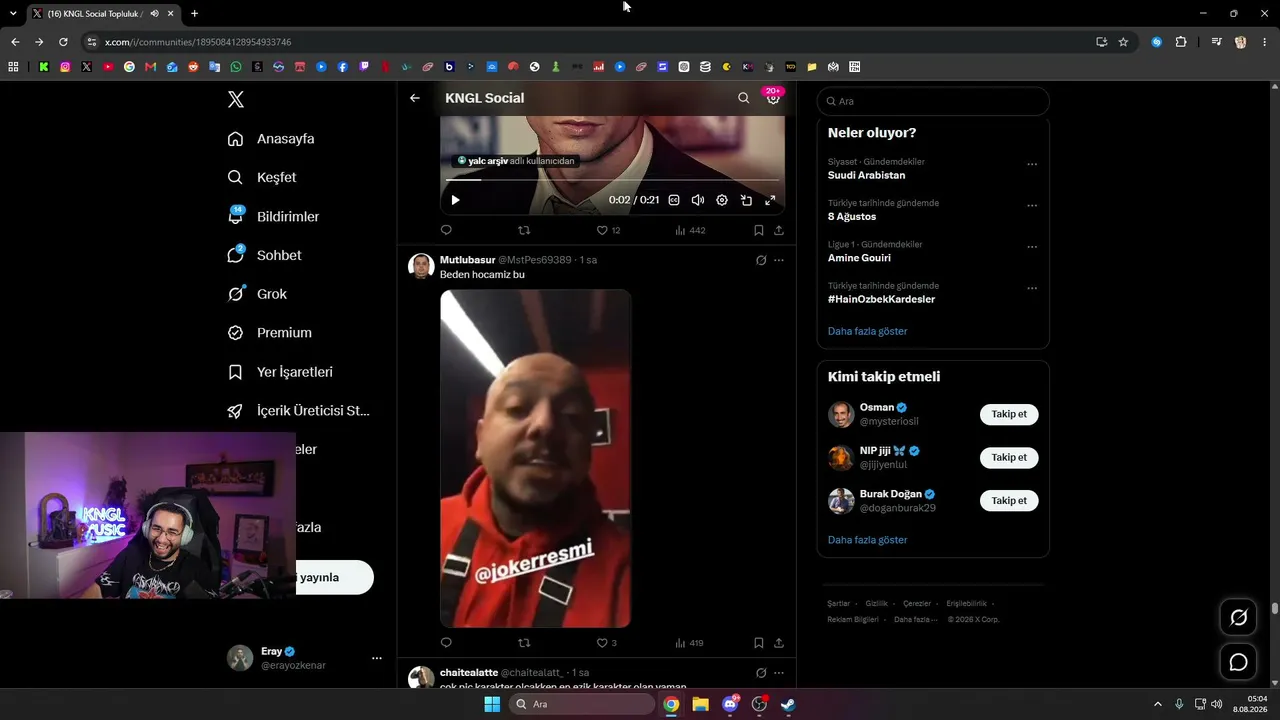
Task: Show more accounts to follow
Action: pos(867,540)
